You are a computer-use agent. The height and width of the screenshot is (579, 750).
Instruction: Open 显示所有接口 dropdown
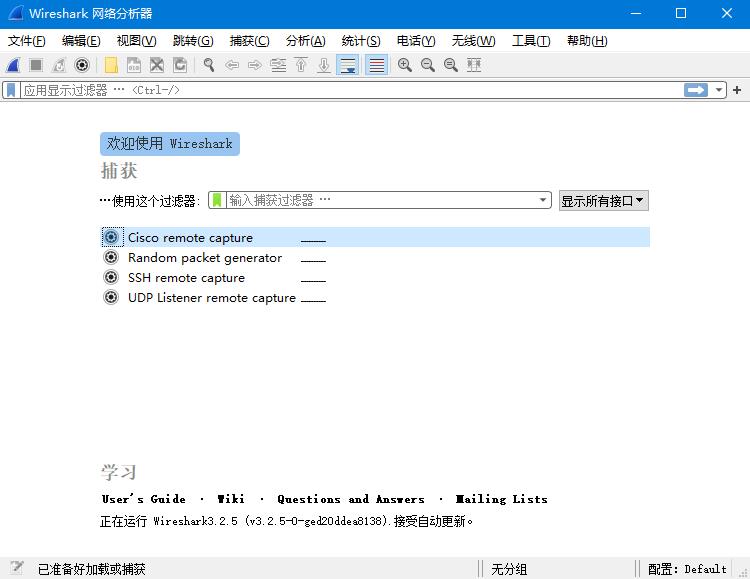pos(604,200)
